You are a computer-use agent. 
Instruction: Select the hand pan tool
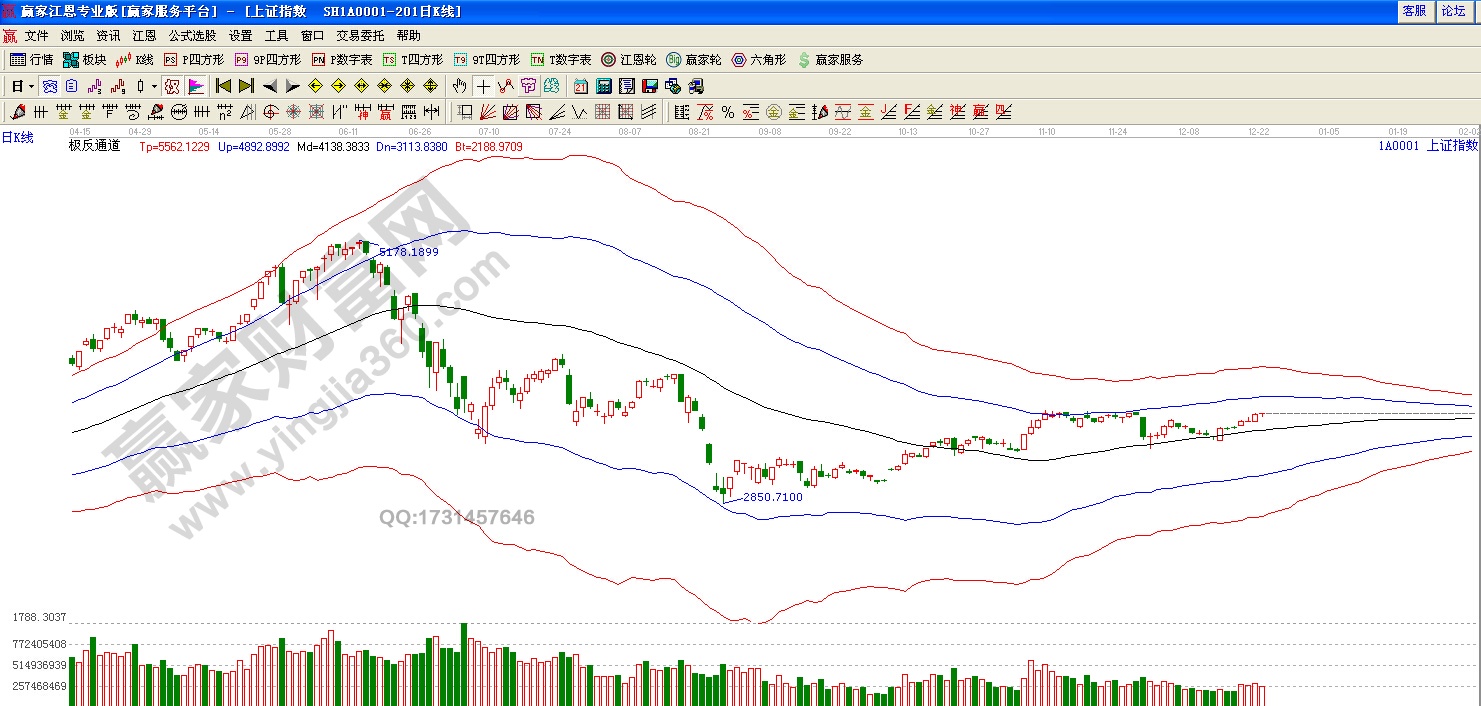tap(459, 86)
